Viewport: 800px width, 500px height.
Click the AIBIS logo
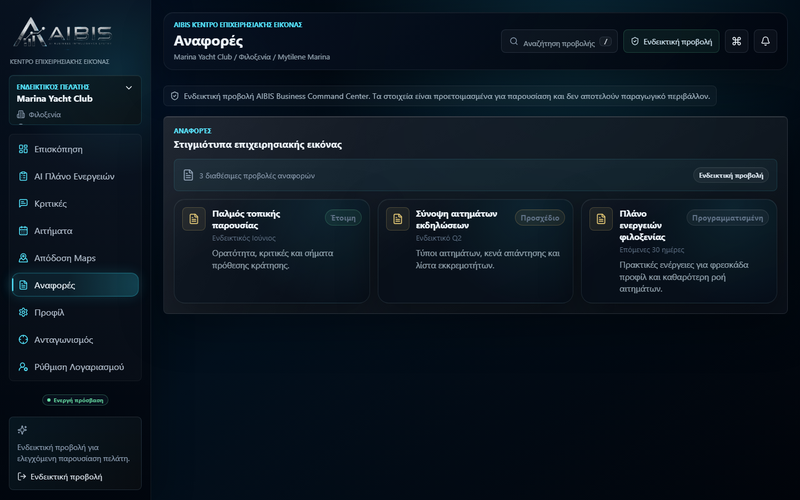(62, 33)
